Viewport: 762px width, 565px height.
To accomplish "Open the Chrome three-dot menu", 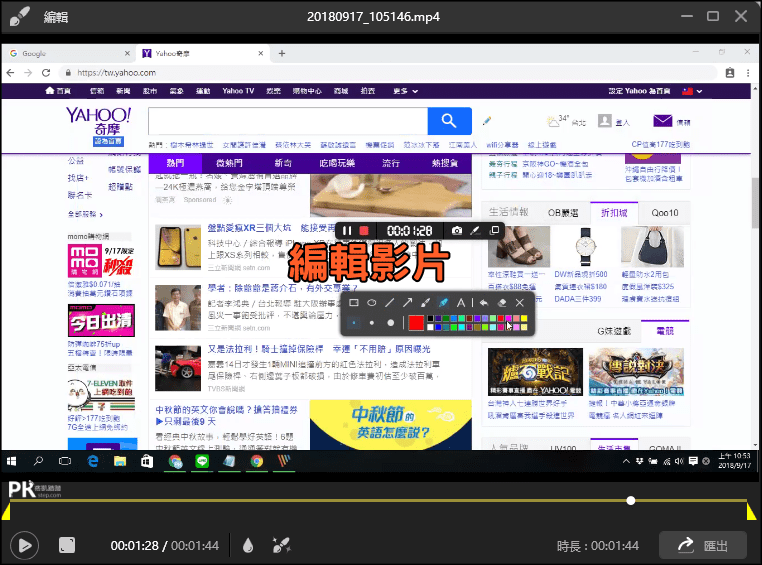I will pyautogui.click(x=748, y=73).
